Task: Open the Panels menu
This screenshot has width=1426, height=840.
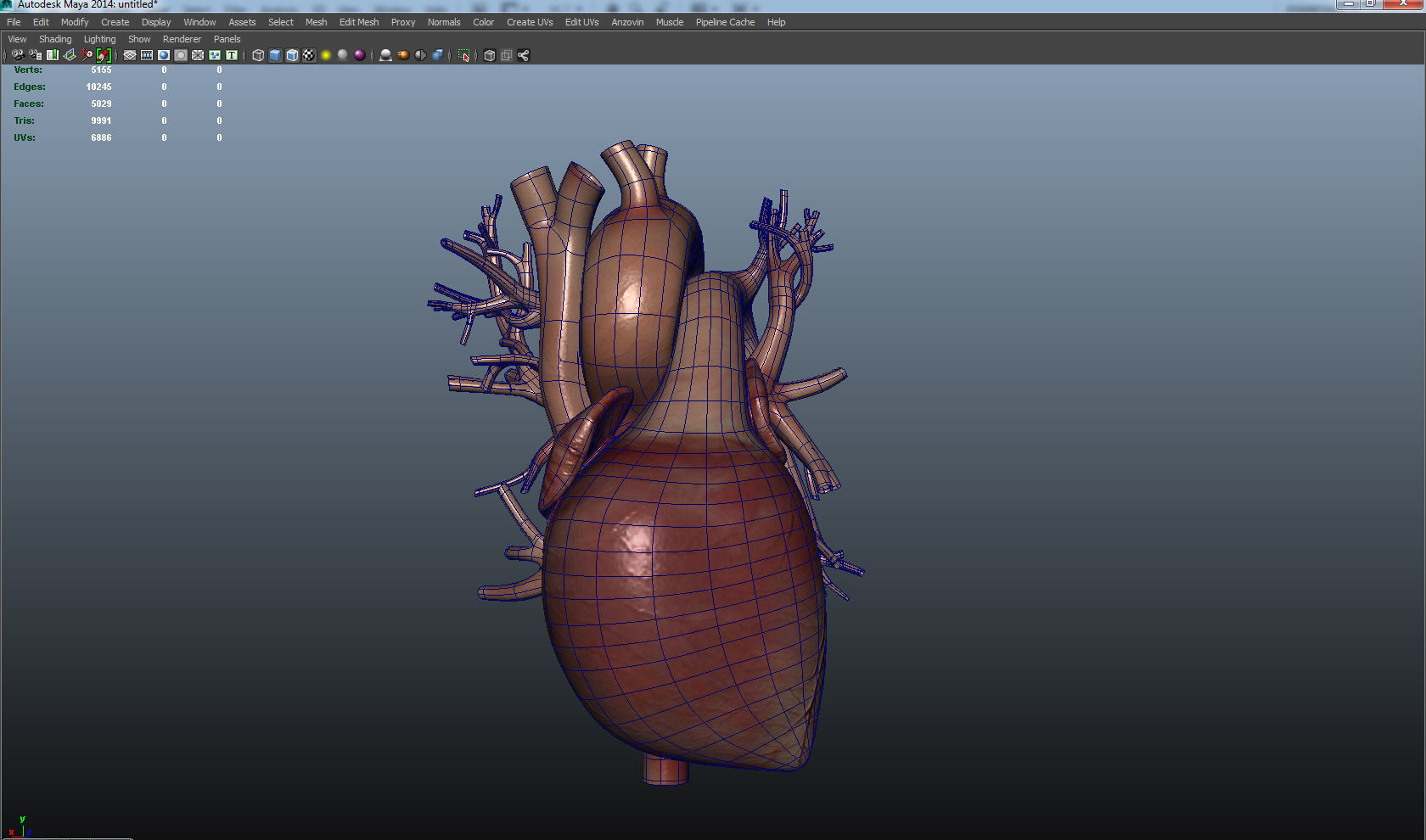Action: (x=227, y=39)
